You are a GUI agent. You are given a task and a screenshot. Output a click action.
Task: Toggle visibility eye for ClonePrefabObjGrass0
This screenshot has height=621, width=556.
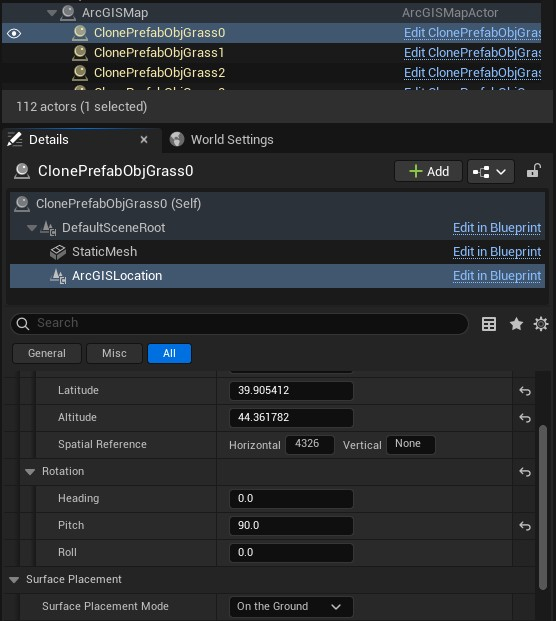pos(14,34)
